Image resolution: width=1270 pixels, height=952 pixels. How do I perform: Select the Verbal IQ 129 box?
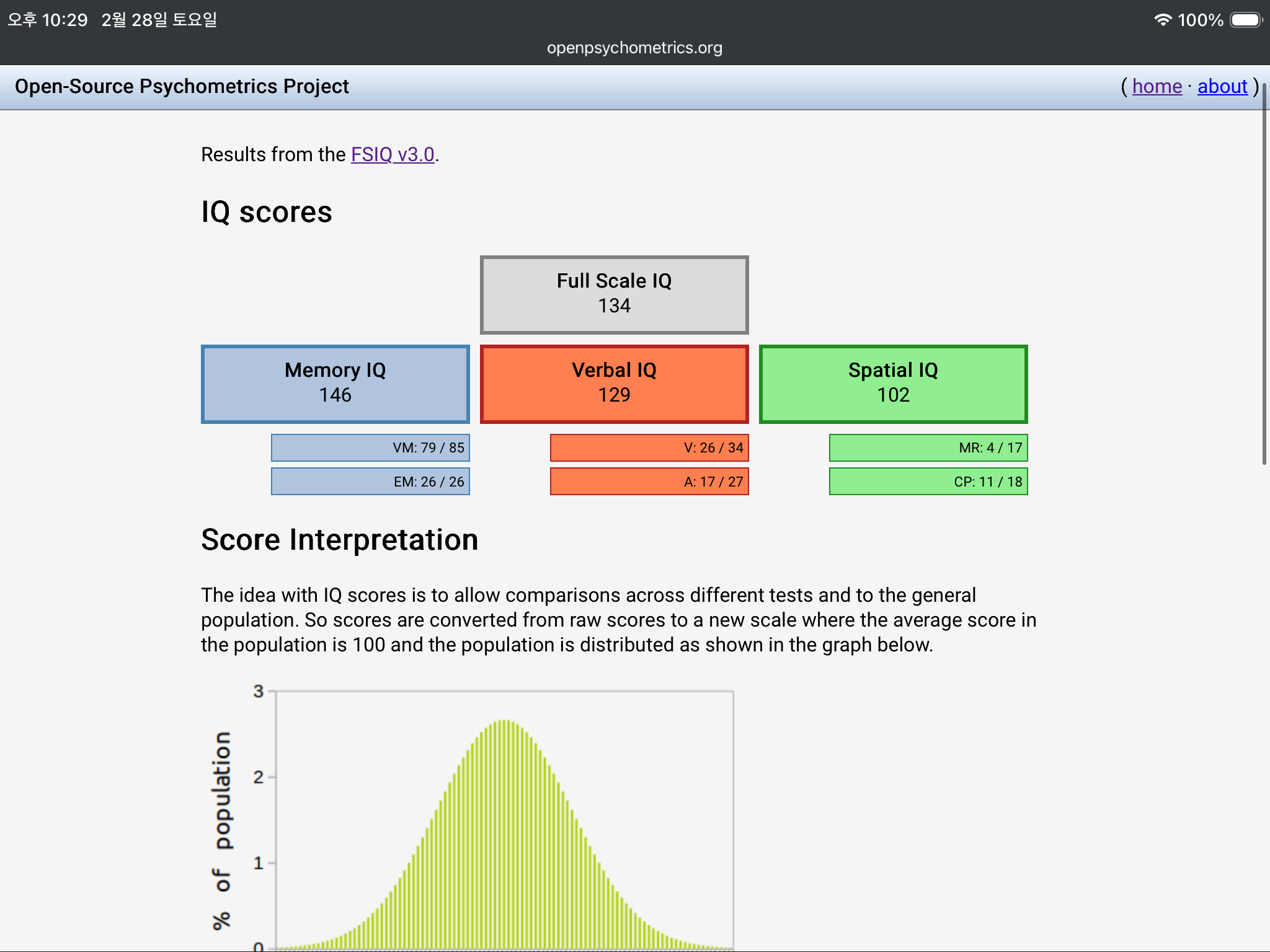tap(614, 384)
